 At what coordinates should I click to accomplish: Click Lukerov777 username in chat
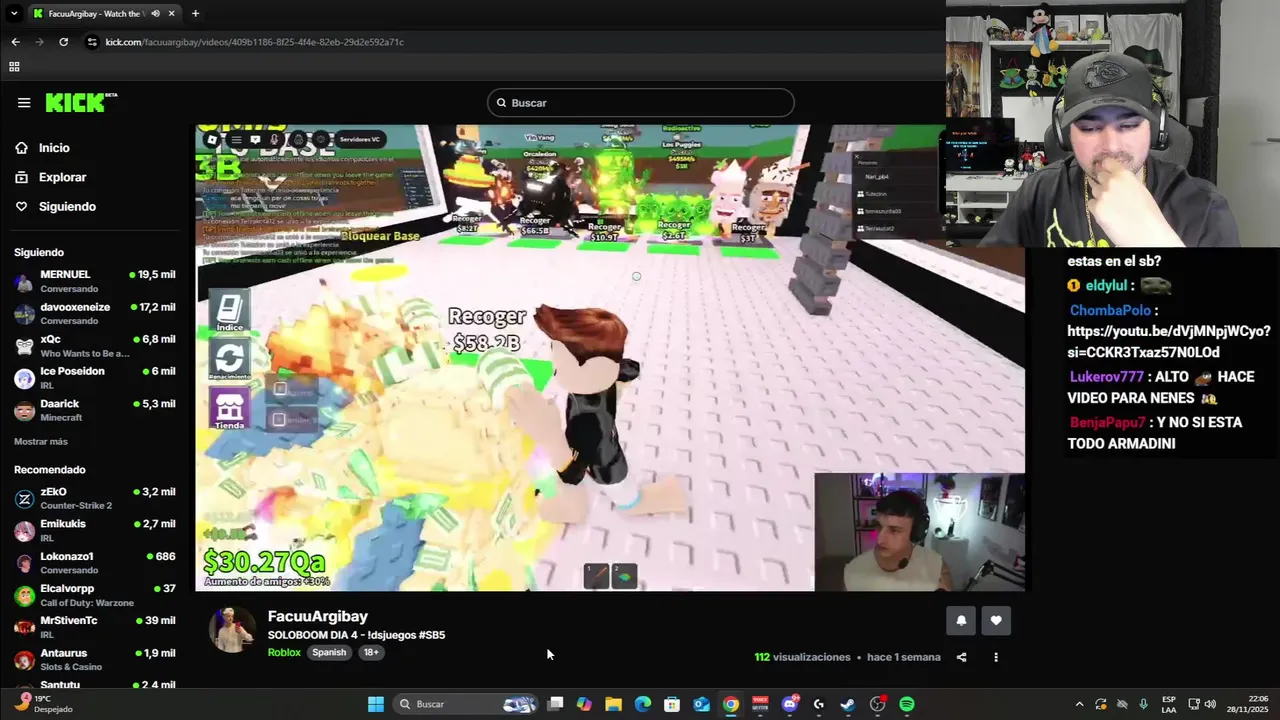(1106, 377)
